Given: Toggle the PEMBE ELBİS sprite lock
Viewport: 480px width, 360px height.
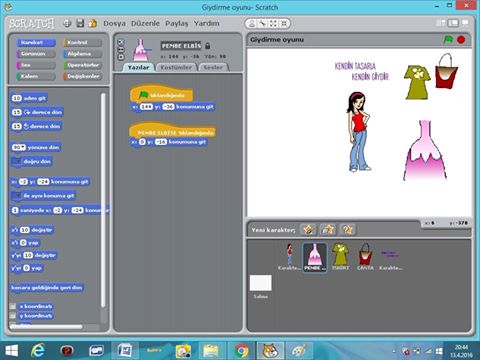Looking at the screenshot, I should (x=208, y=45).
